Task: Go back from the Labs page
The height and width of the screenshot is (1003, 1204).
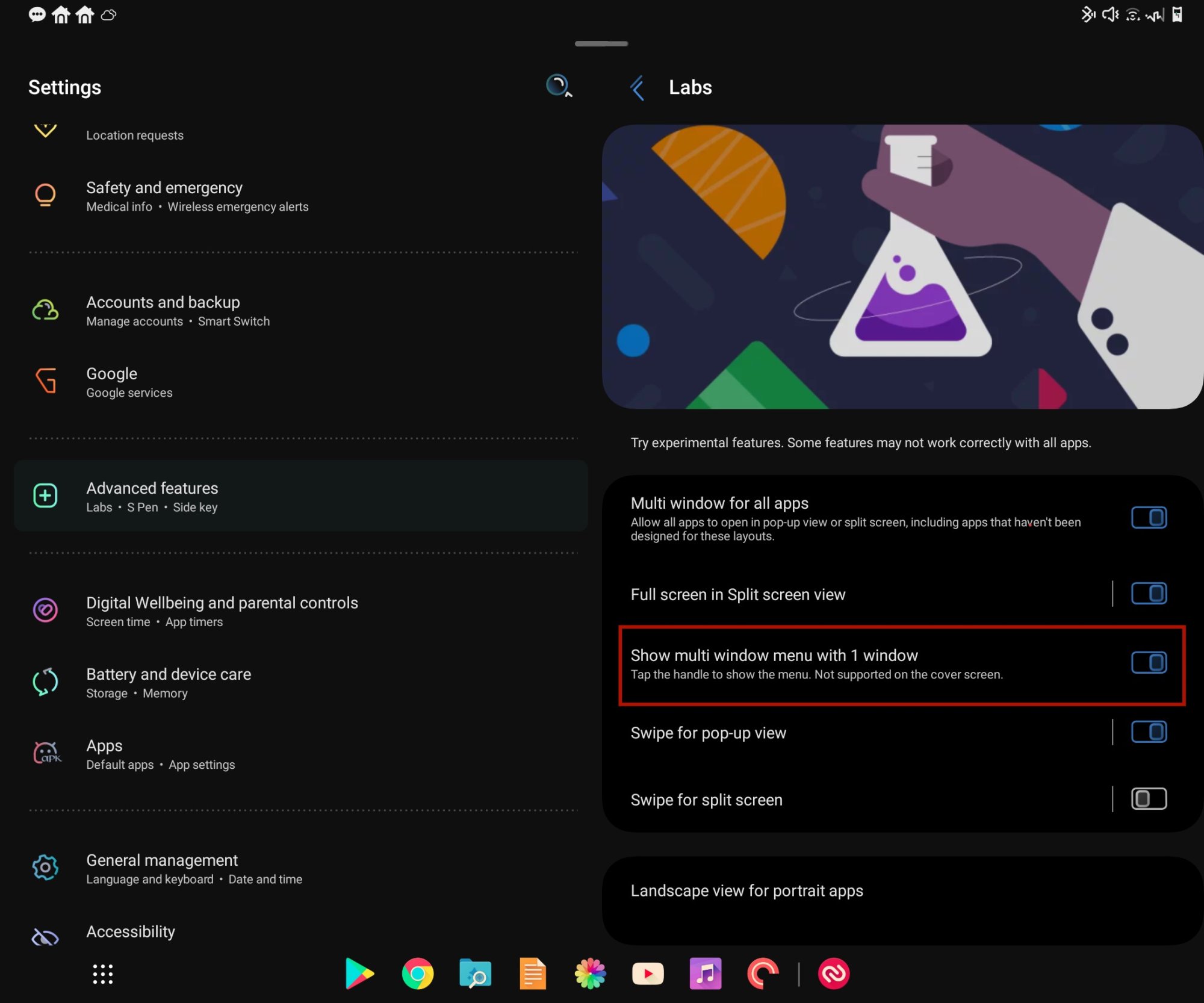Action: [638, 88]
